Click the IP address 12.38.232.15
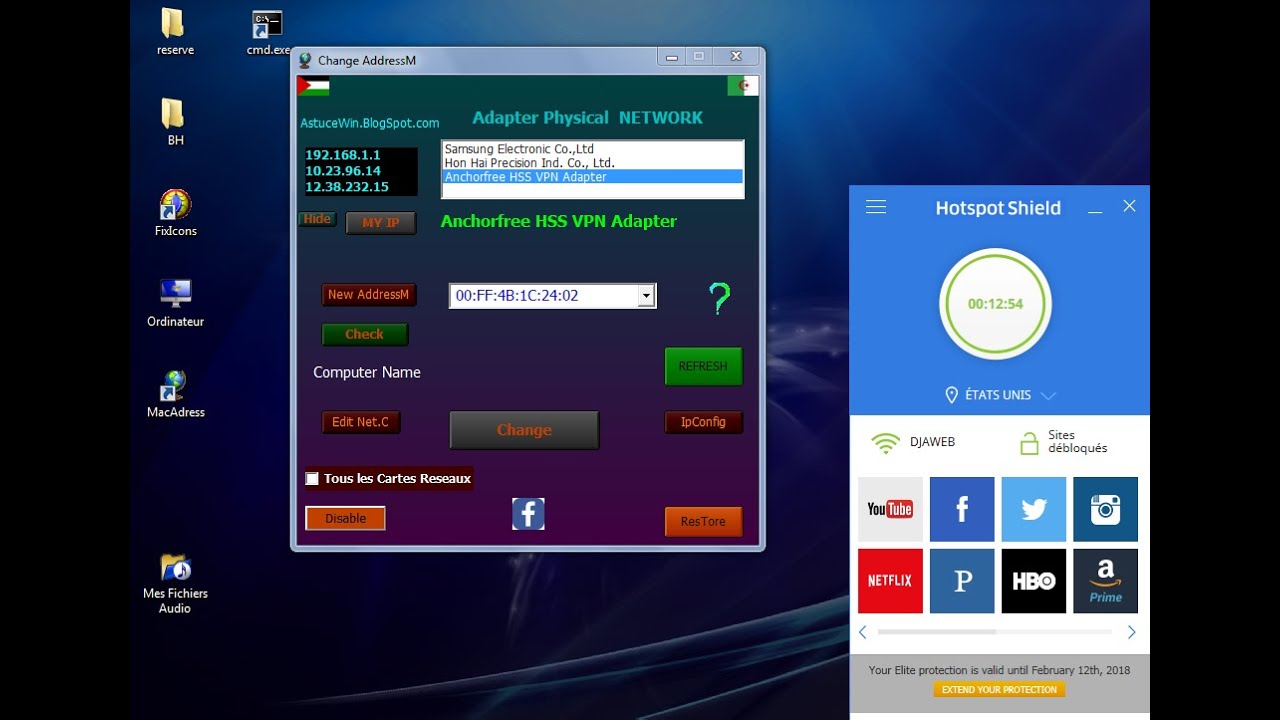 click(347, 187)
